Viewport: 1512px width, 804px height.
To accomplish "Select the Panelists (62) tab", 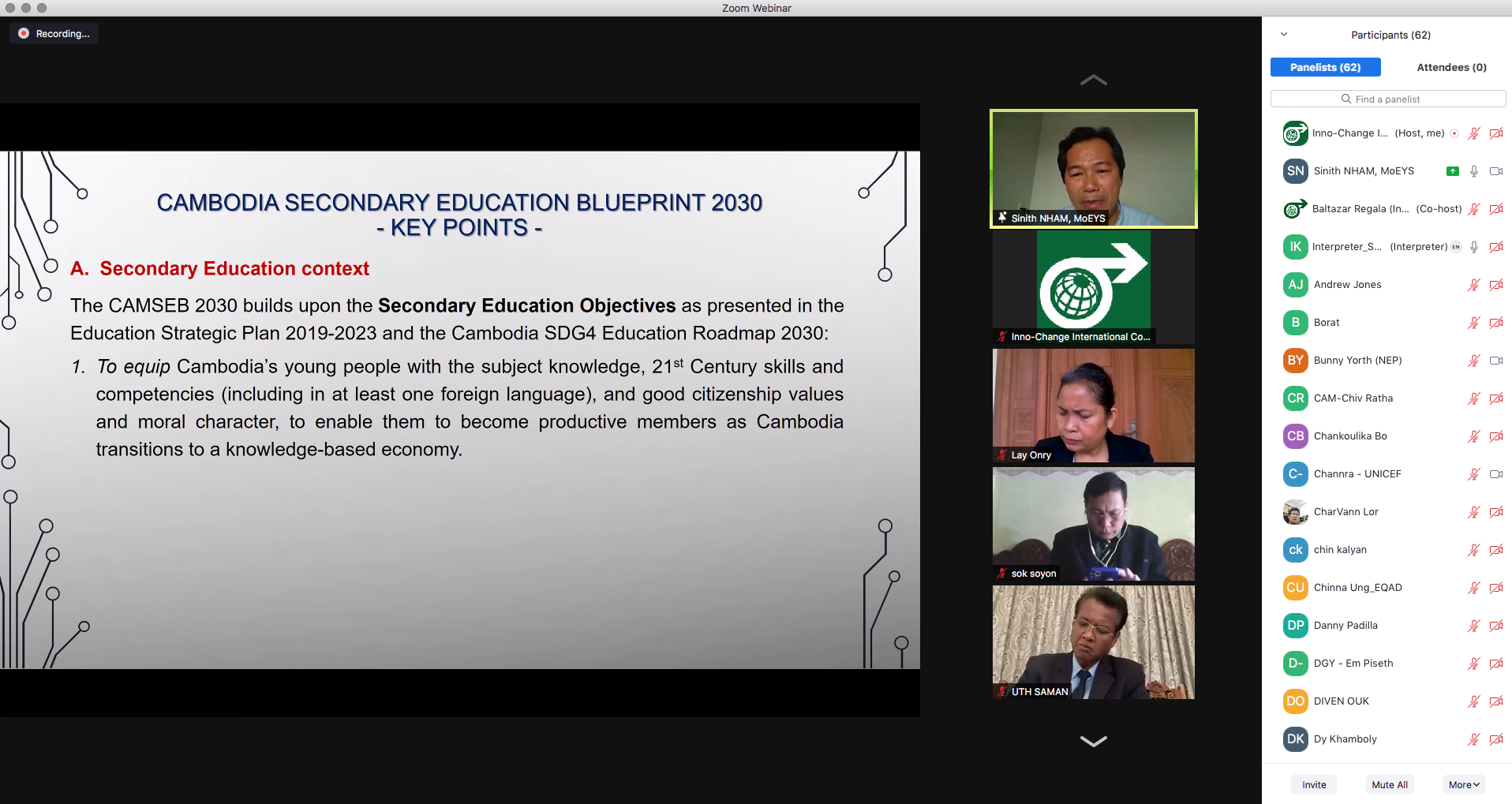I will pyautogui.click(x=1325, y=67).
